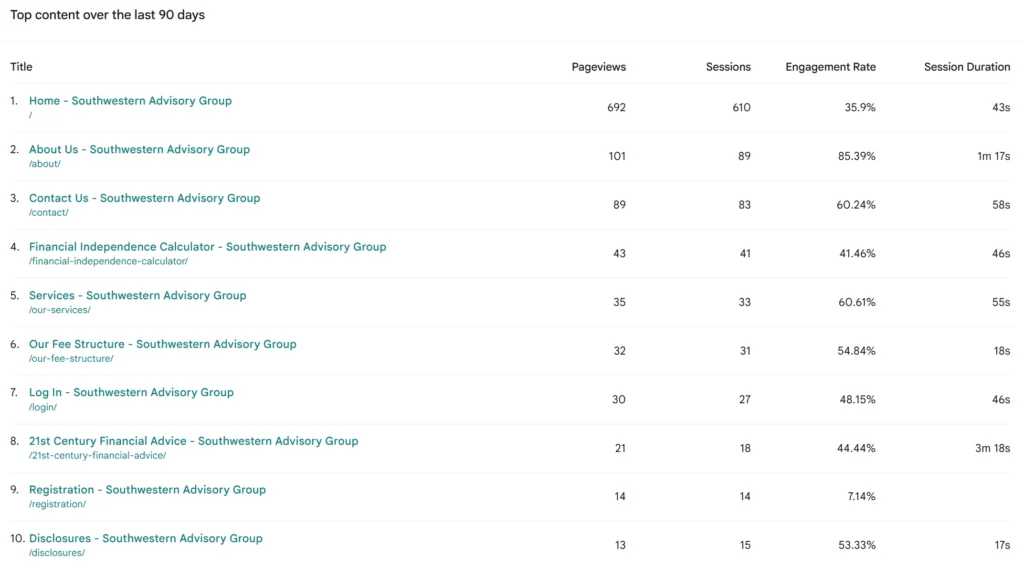
Task: Click the Our Fee Structure link
Action: coord(162,344)
